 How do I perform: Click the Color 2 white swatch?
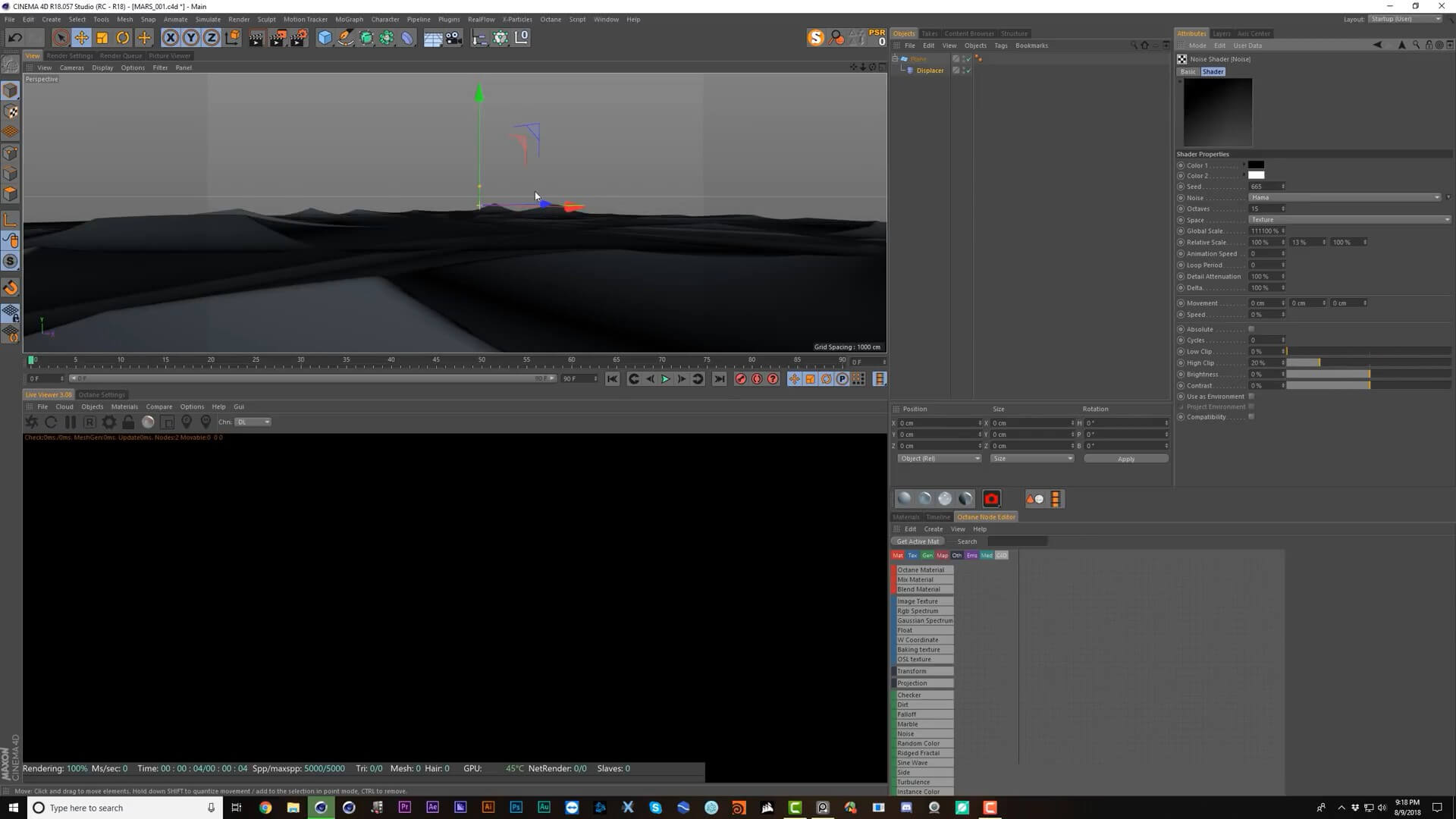point(1256,175)
